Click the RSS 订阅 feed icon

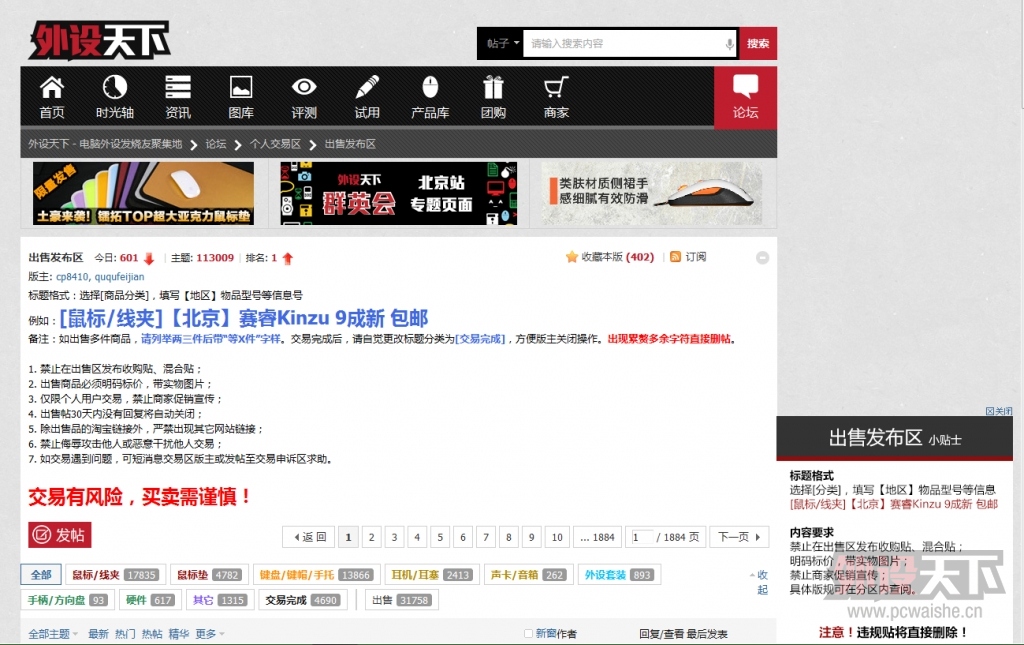pos(675,257)
